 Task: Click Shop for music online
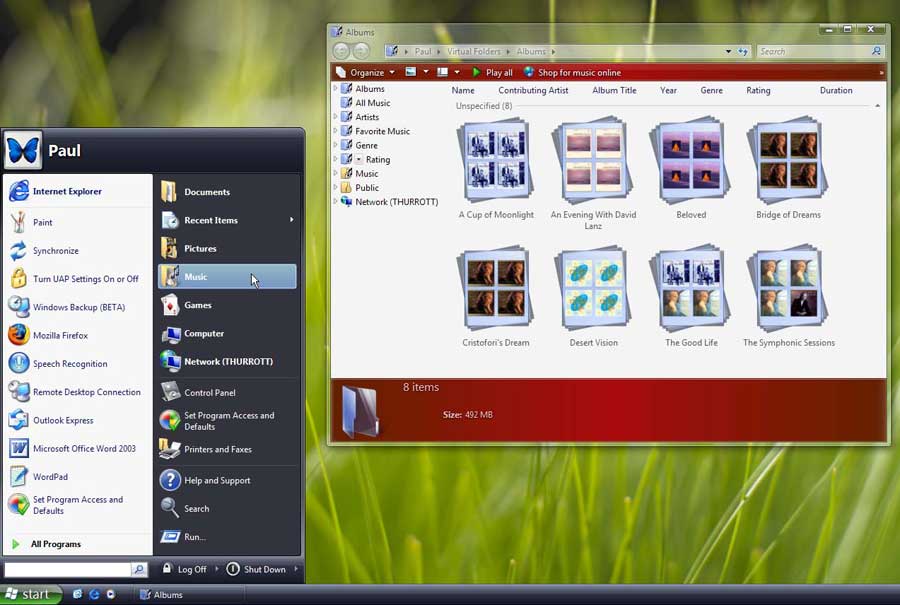point(578,73)
